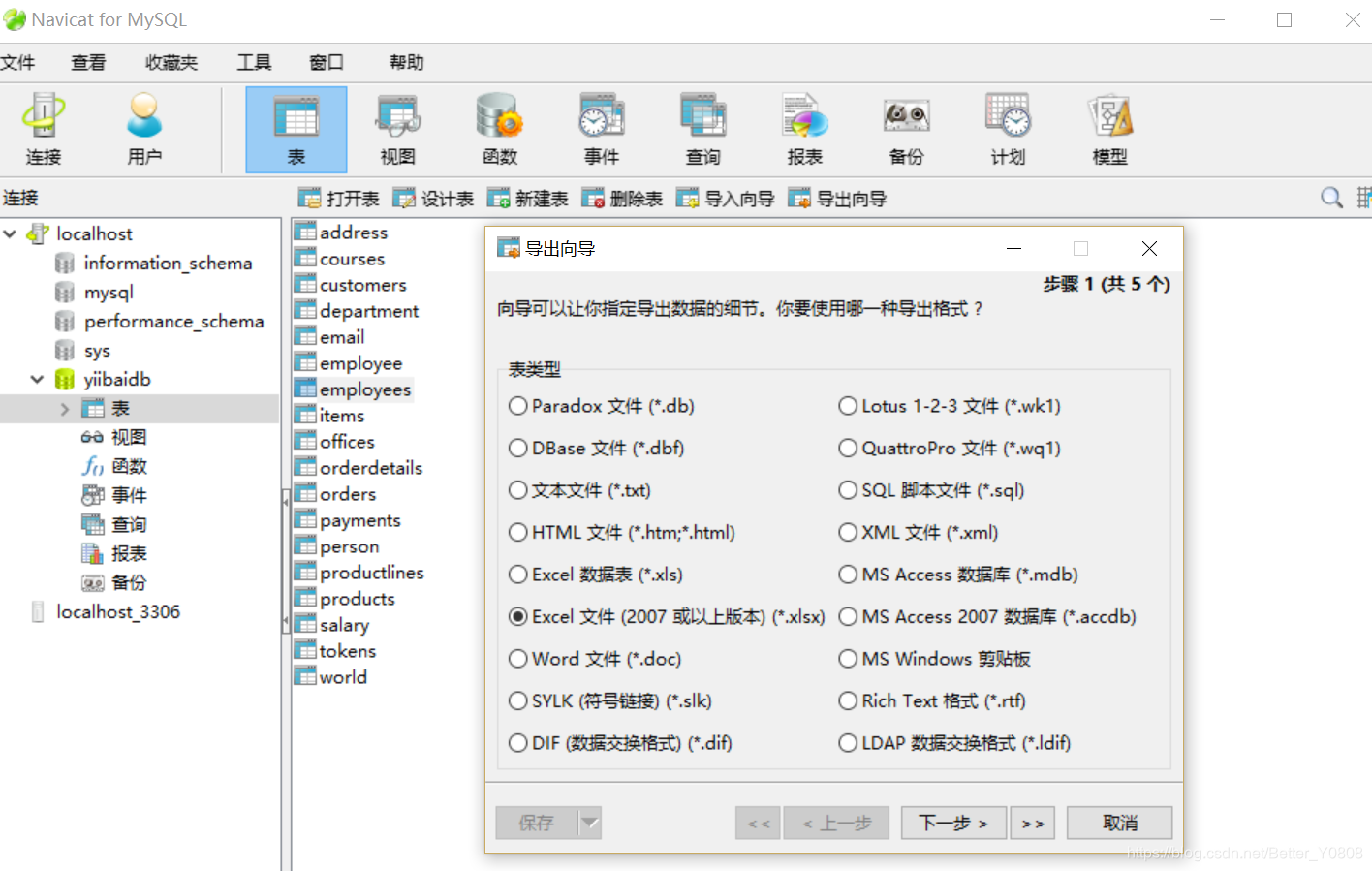Open the 模型 model toolbar icon
Screen dimensions: 1372x871
(1109, 130)
